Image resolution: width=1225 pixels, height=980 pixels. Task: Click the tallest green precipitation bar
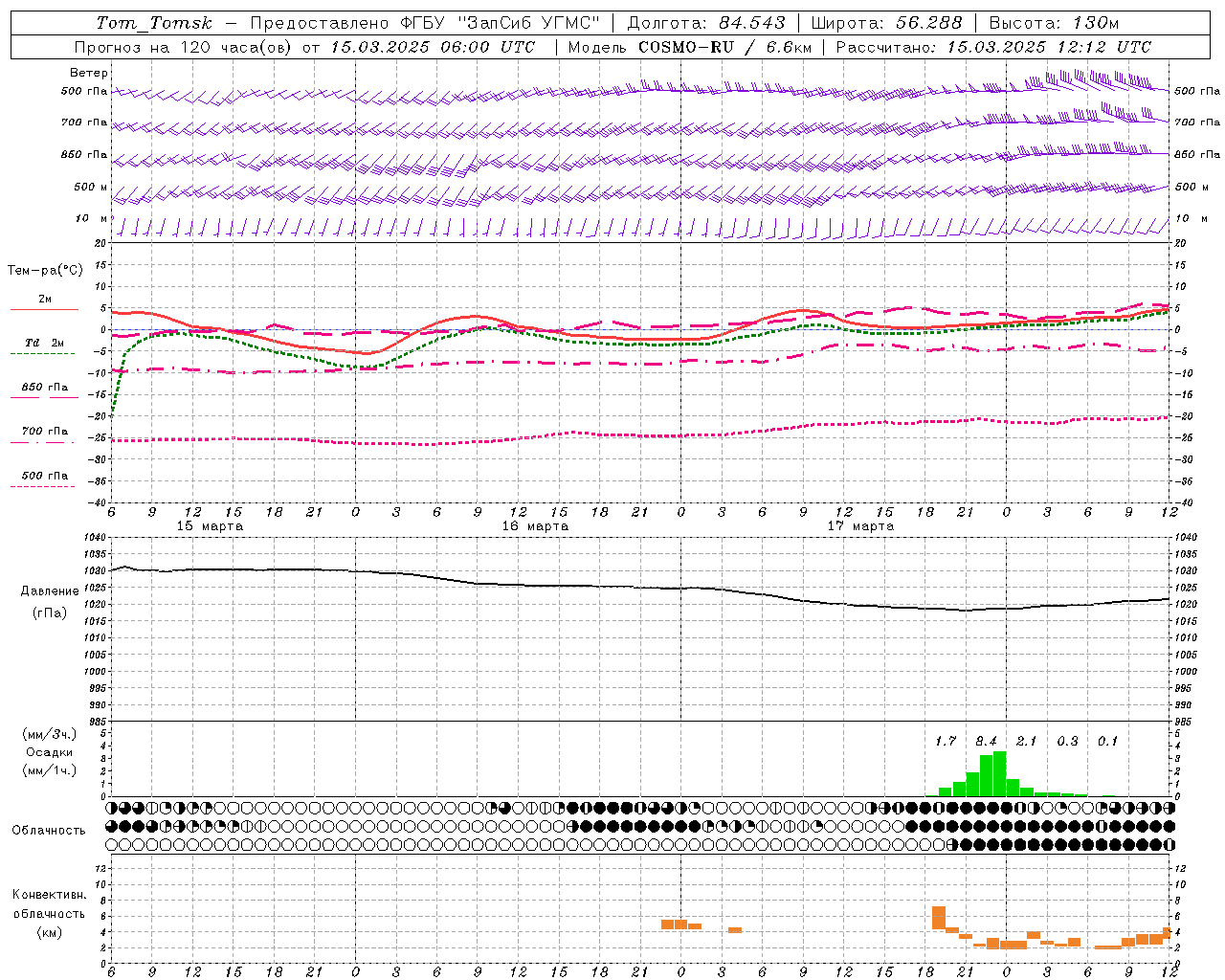(x=1000, y=773)
